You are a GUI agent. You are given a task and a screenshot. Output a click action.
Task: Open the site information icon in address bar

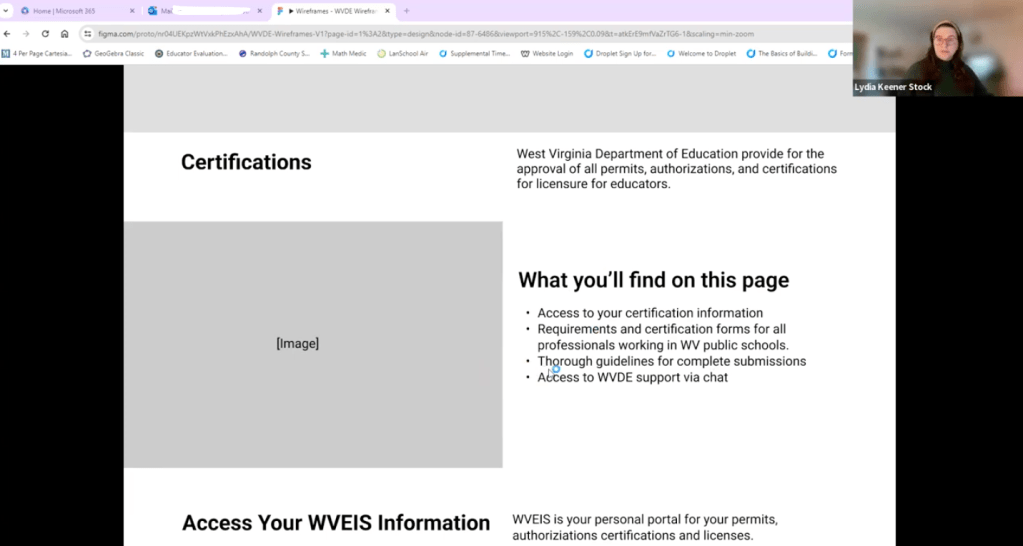pos(89,33)
